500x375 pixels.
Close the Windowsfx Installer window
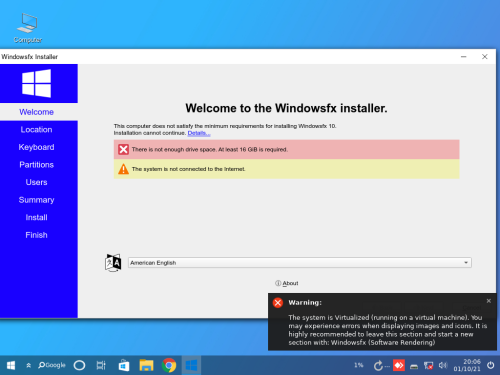pos(485,57)
